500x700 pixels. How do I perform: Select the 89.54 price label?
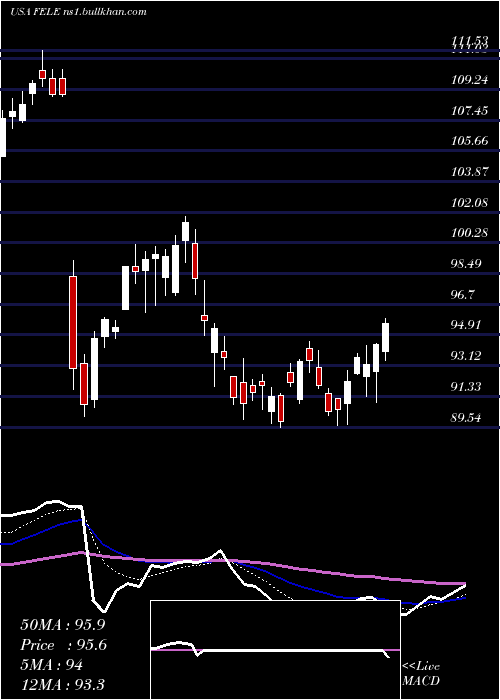coord(467,418)
